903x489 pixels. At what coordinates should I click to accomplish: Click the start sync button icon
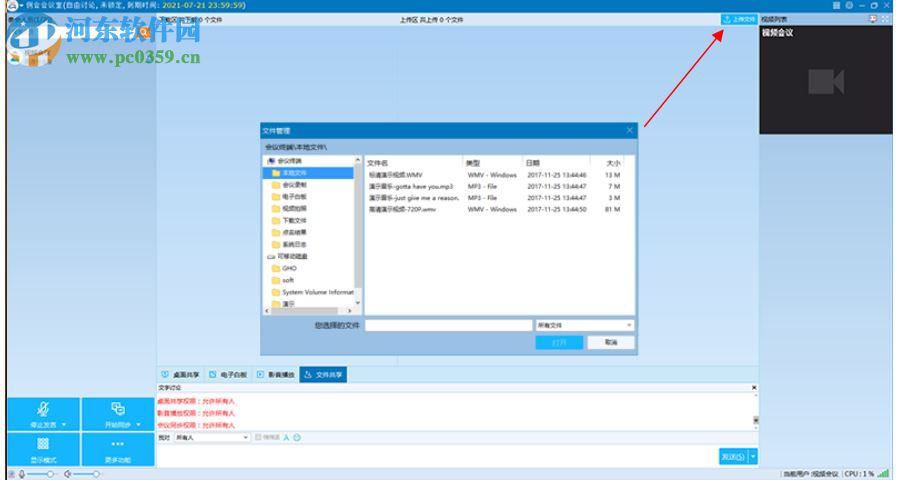pos(118,410)
